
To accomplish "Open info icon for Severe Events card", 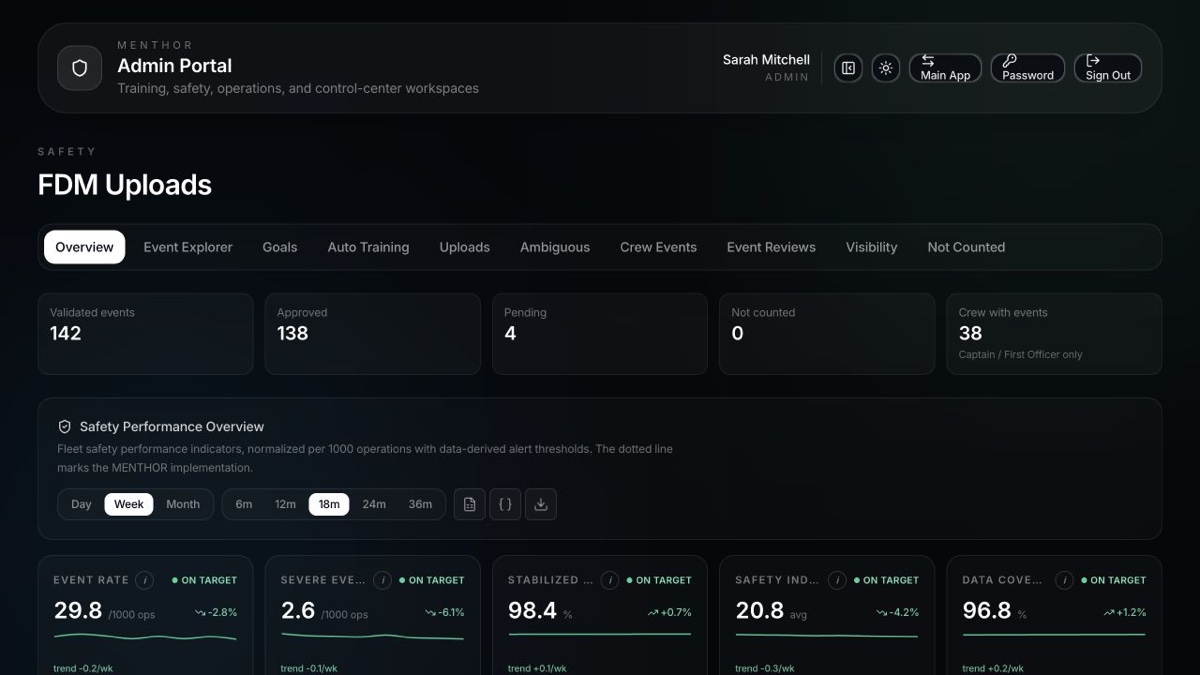I will pos(382,580).
